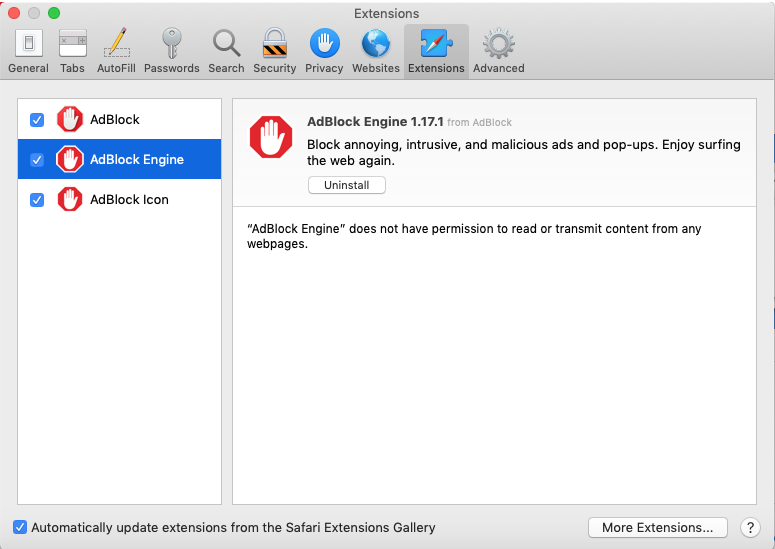Click the Websites tab label
The image size is (775, 549).
tap(376, 68)
